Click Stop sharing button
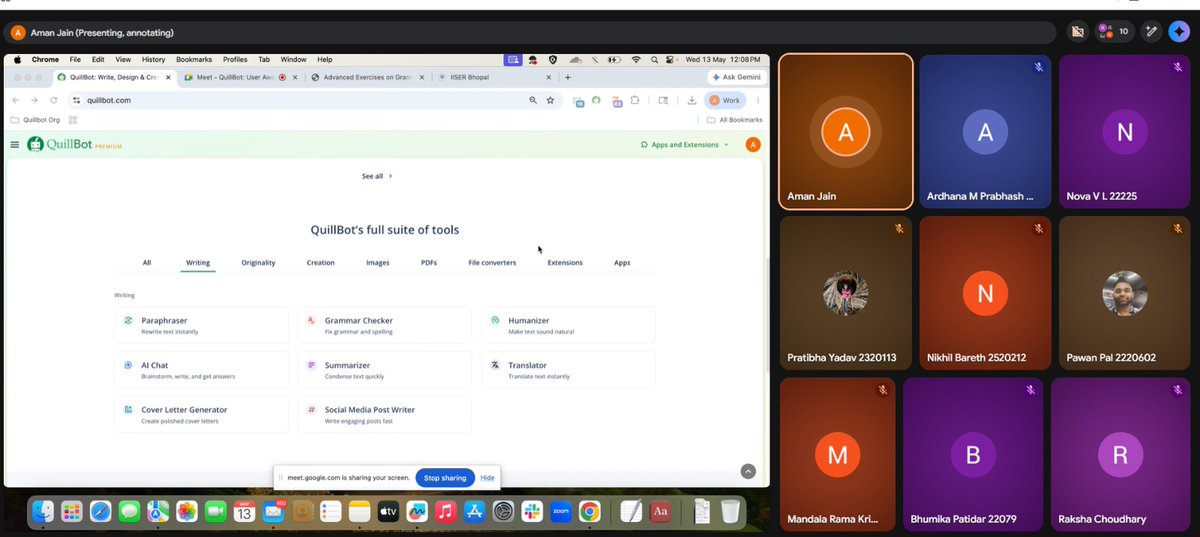The width and height of the screenshot is (1200, 537). coord(445,478)
